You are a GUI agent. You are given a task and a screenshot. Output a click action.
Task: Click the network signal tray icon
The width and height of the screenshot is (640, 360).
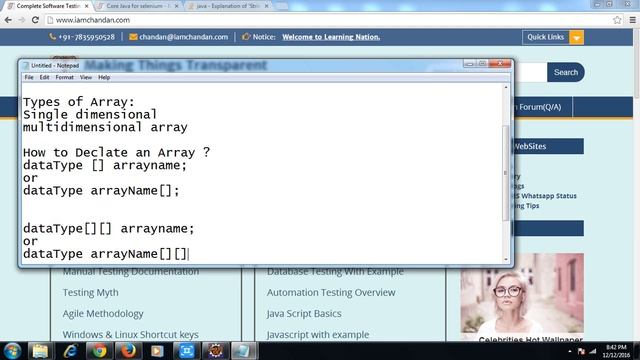click(x=593, y=351)
